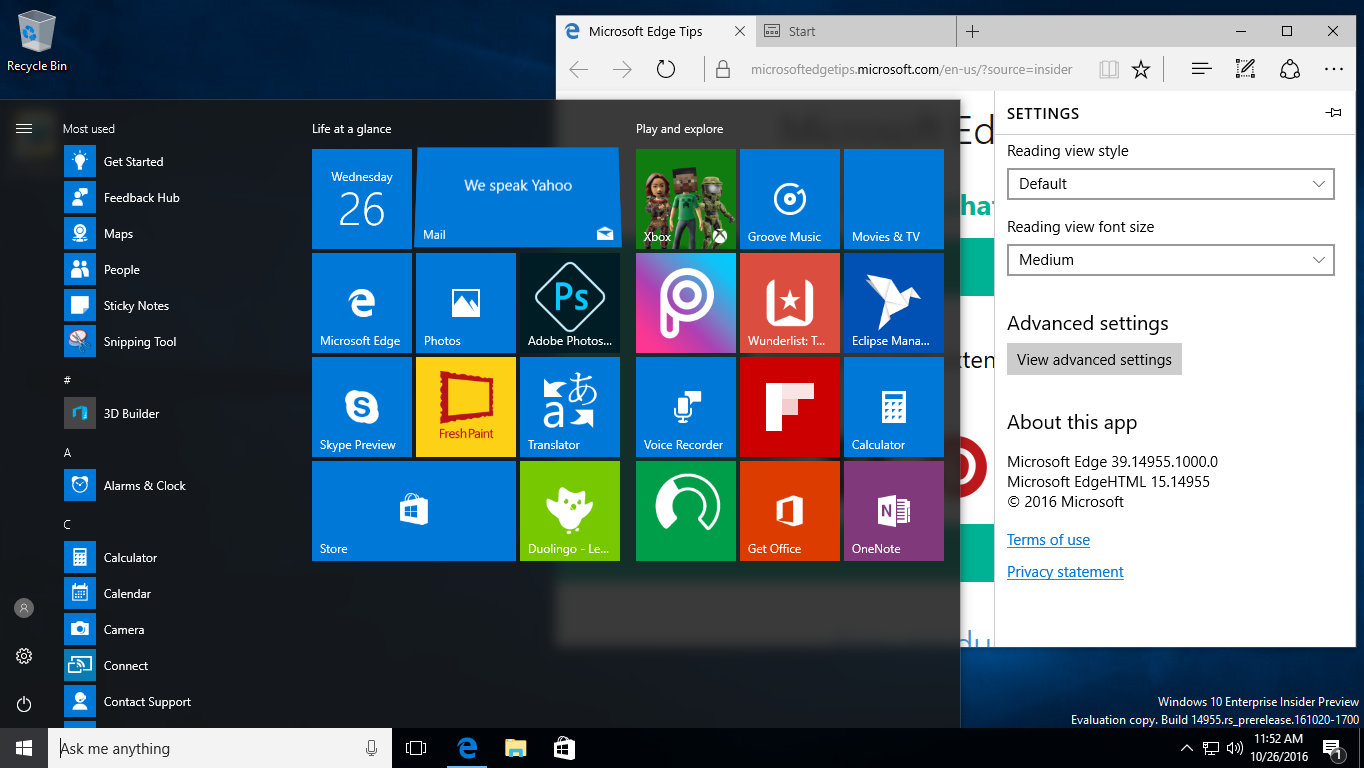
Task: Open Edge reading view icon
Action: point(1108,69)
